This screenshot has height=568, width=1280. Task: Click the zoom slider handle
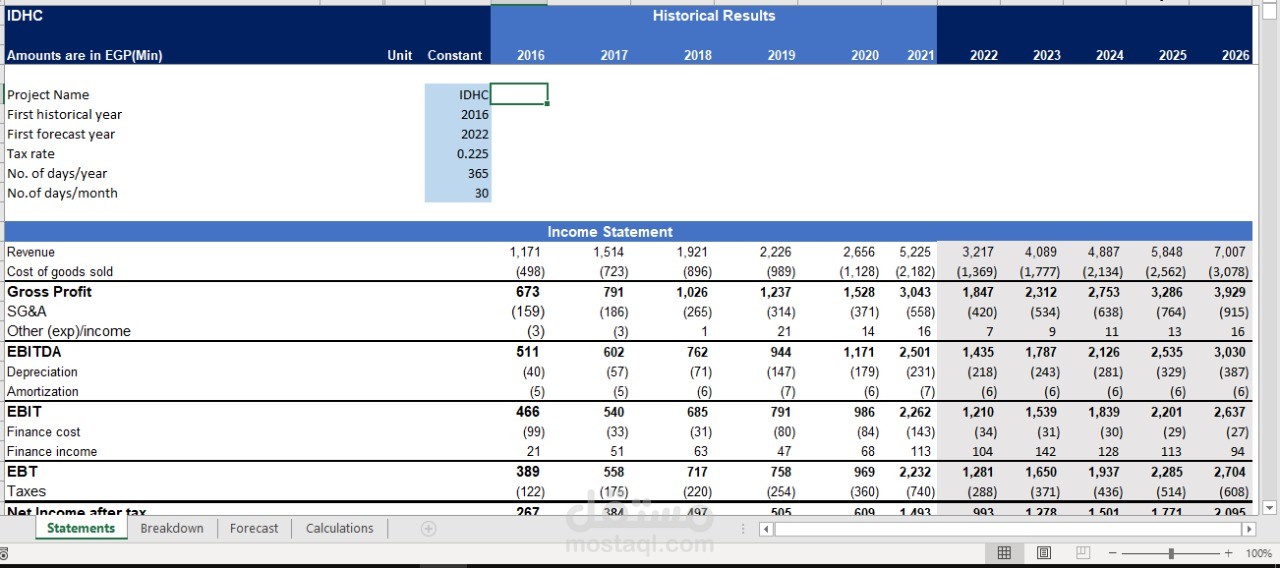point(1171,553)
